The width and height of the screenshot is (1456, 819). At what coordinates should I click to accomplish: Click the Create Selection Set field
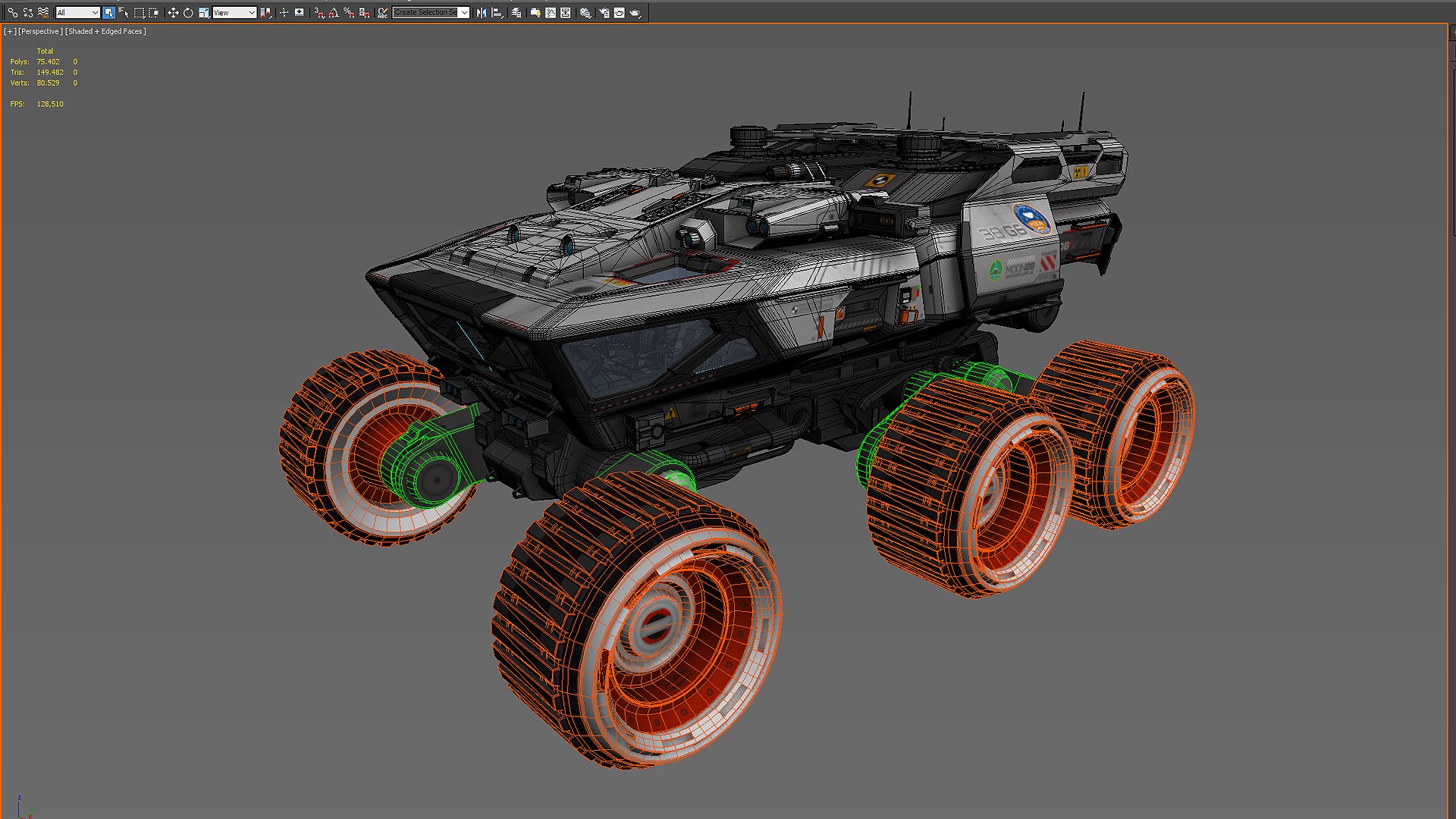click(425, 13)
